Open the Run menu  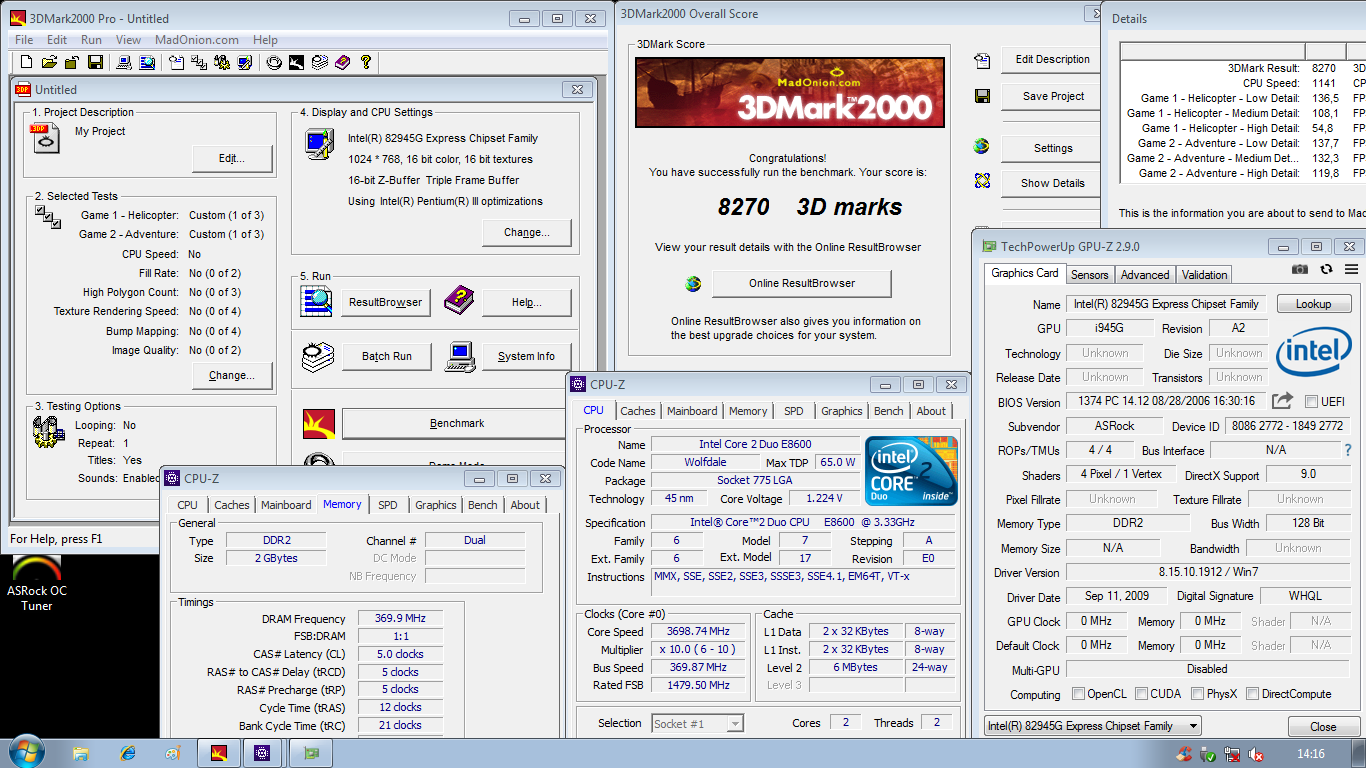(91, 40)
